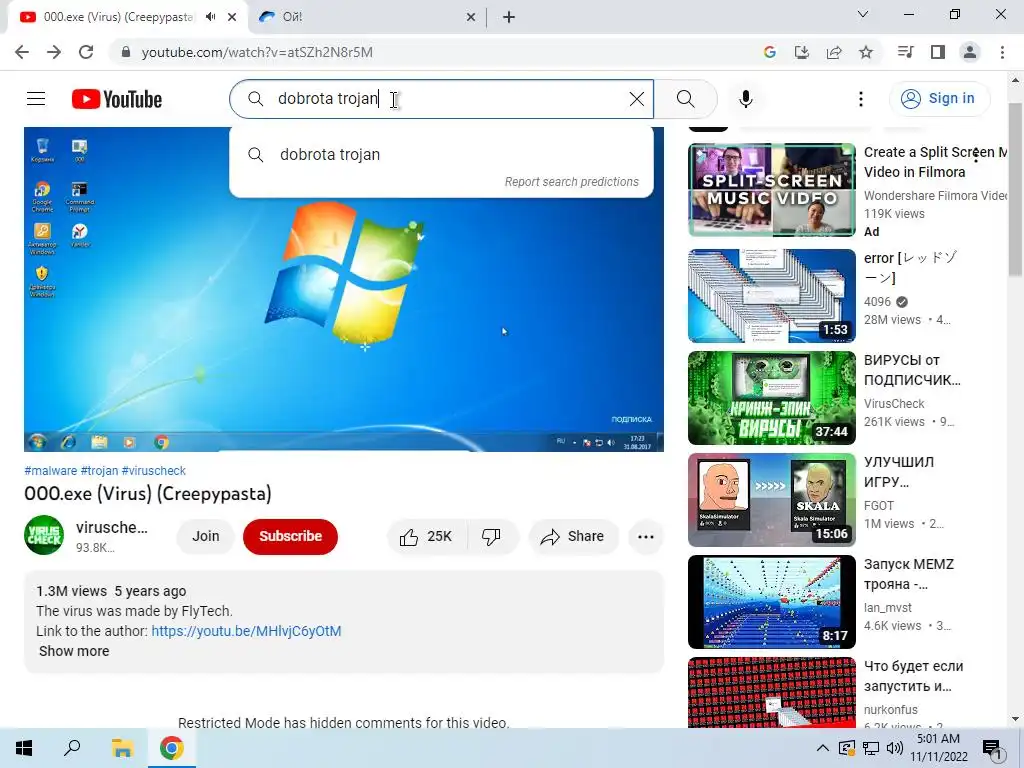Open options menu on Filmora ad

coord(976,155)
